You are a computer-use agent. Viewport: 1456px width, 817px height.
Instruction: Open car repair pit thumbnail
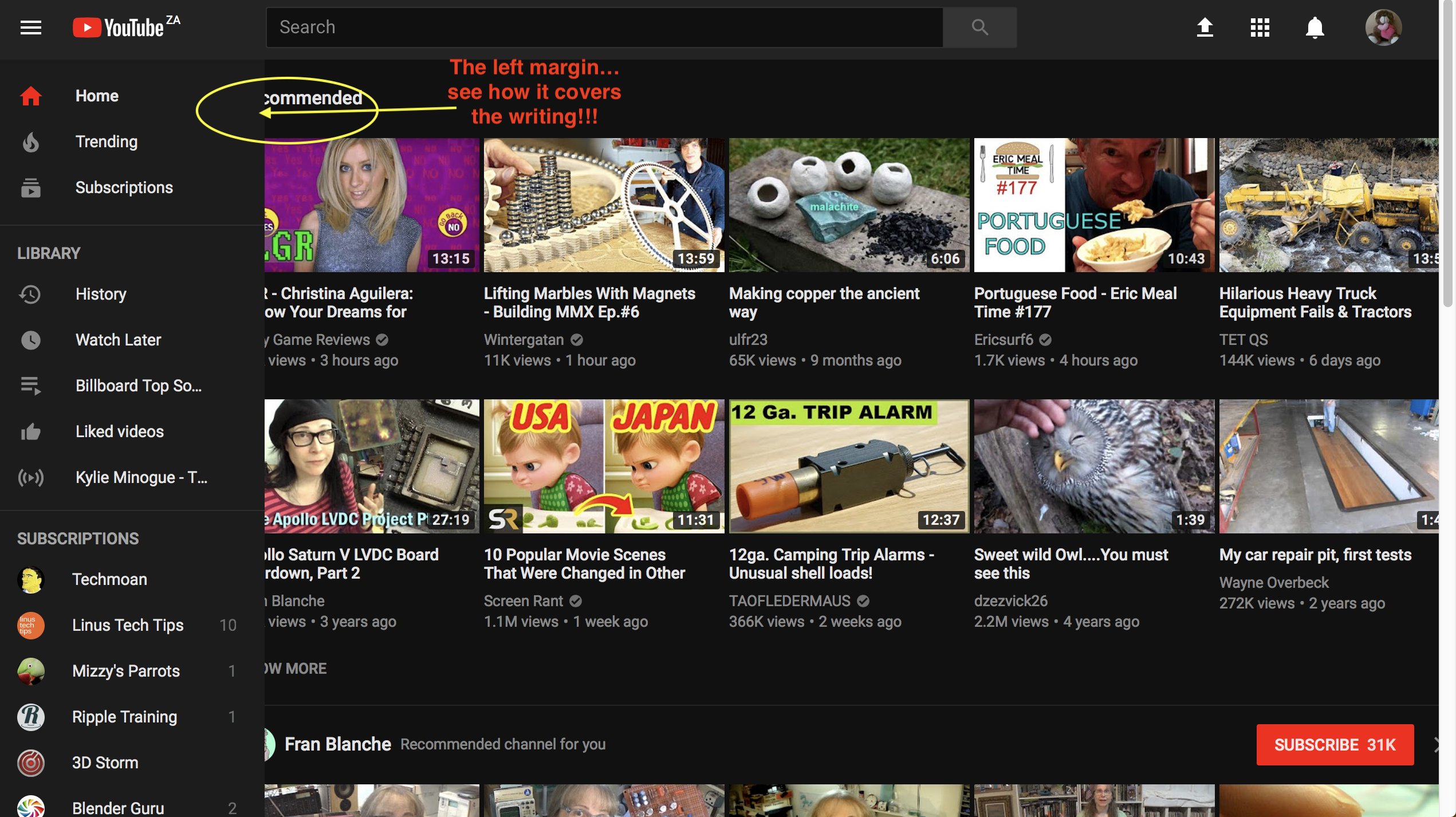click(1329, 466)
